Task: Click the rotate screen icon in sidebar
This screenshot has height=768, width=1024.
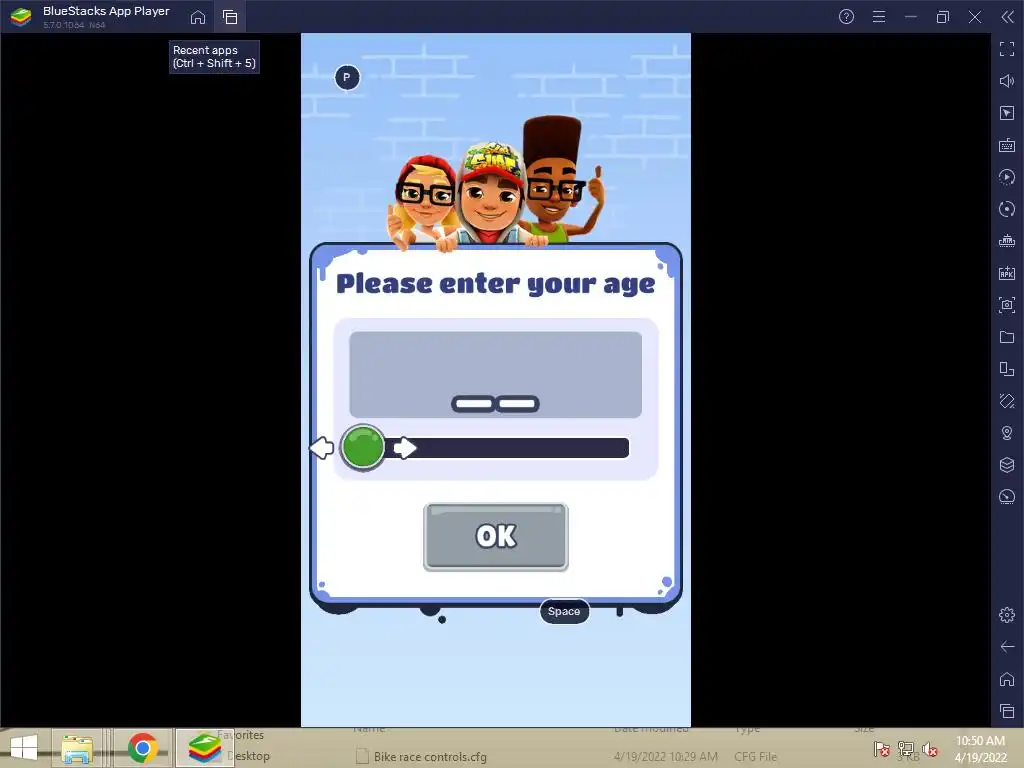Action: (1007, 369)
